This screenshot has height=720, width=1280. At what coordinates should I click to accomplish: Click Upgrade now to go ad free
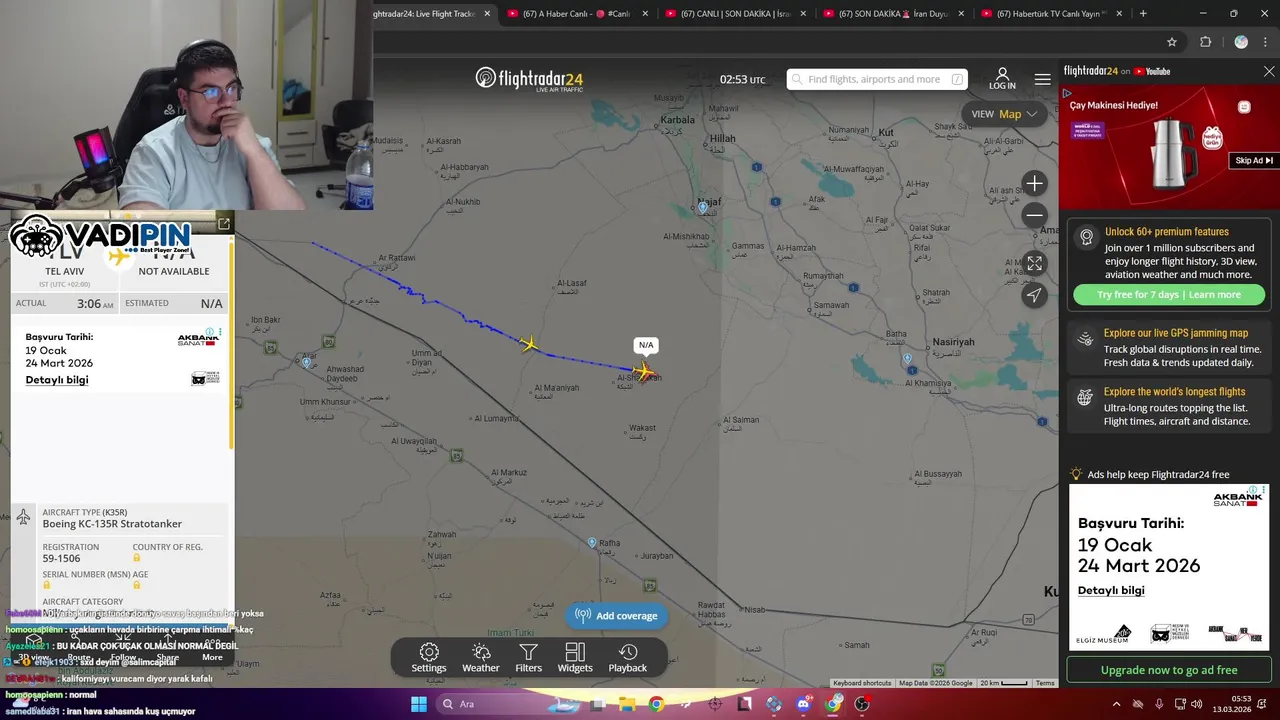1168,670
